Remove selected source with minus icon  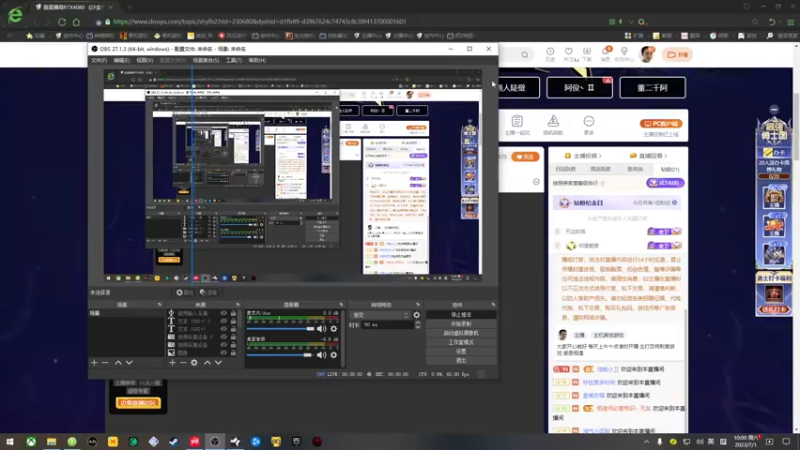tap(183, 362)
